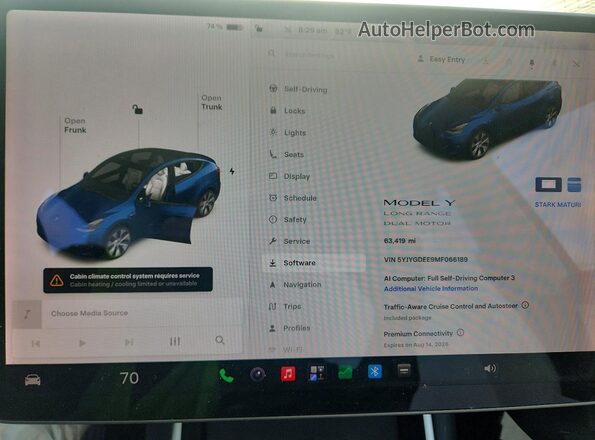Open the dashcam camera app

[x=258, y=375]
